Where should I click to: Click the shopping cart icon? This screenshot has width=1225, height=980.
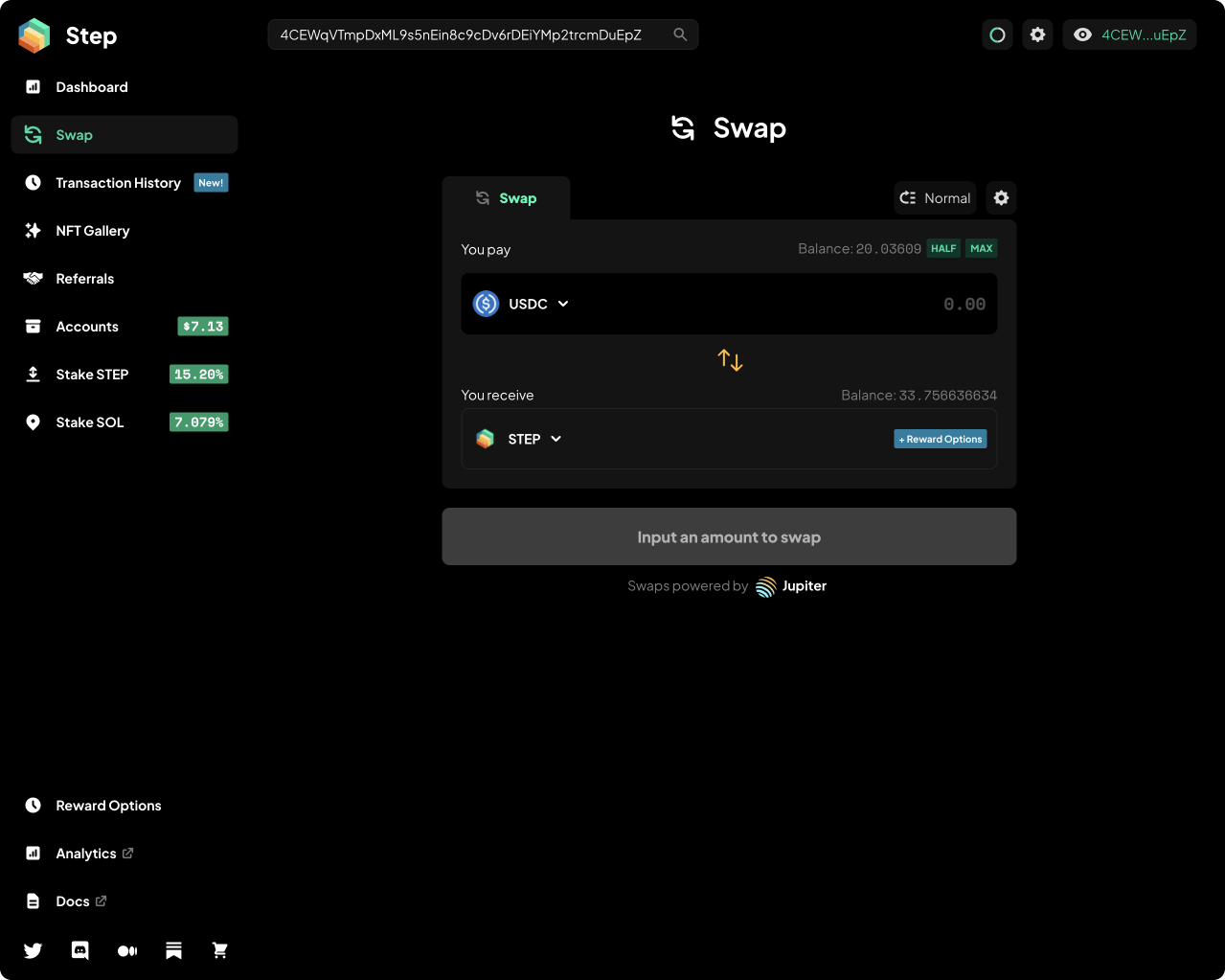pos(220,950)
